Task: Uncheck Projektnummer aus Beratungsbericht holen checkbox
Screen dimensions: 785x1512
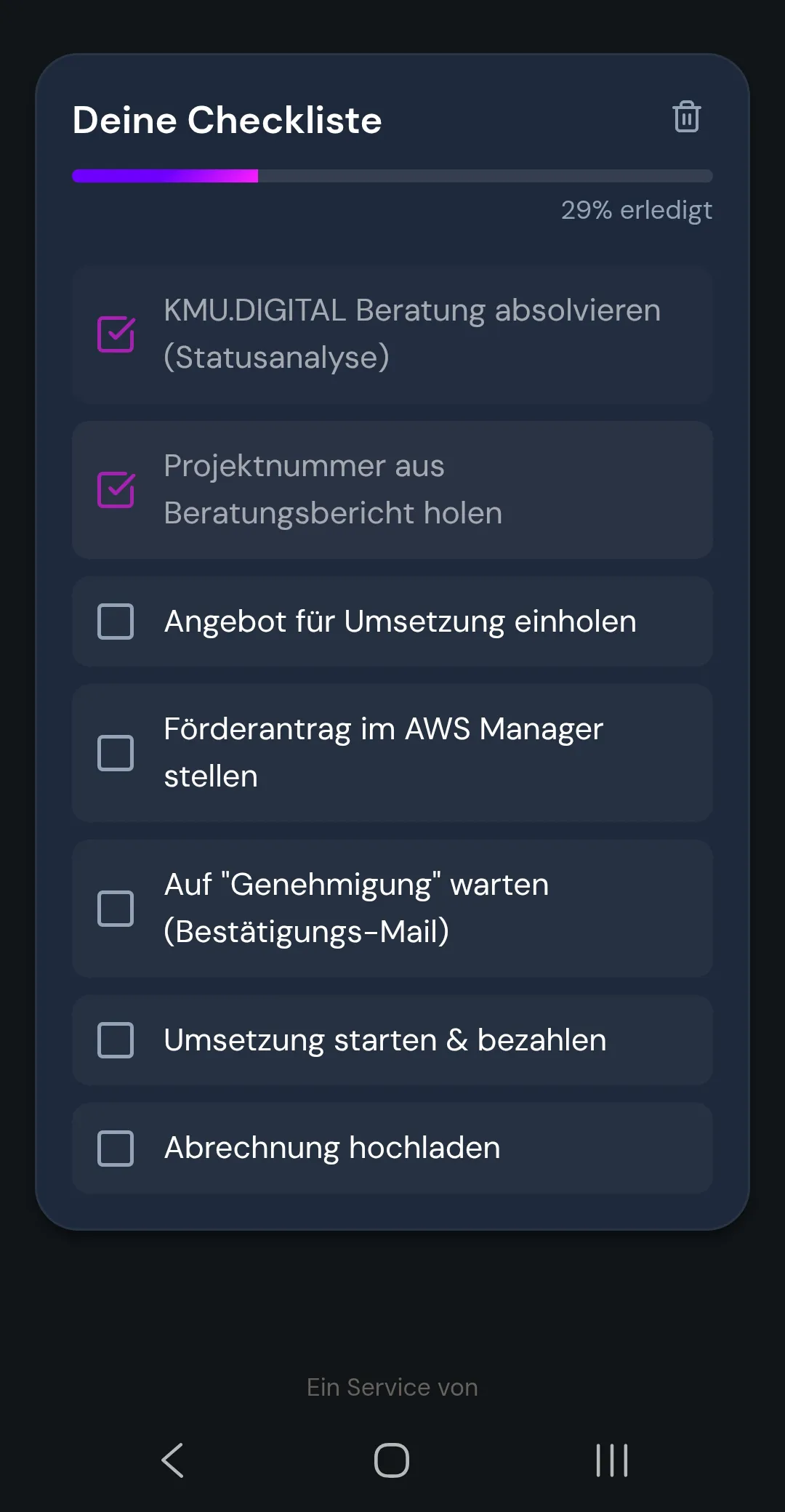Action: pos(116,490)
